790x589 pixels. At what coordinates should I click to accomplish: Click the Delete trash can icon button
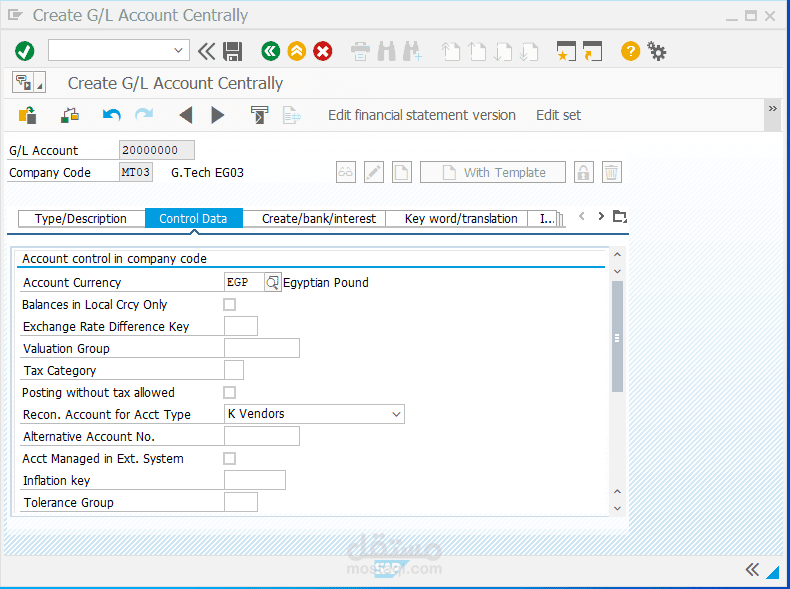(x=611, y=172)
